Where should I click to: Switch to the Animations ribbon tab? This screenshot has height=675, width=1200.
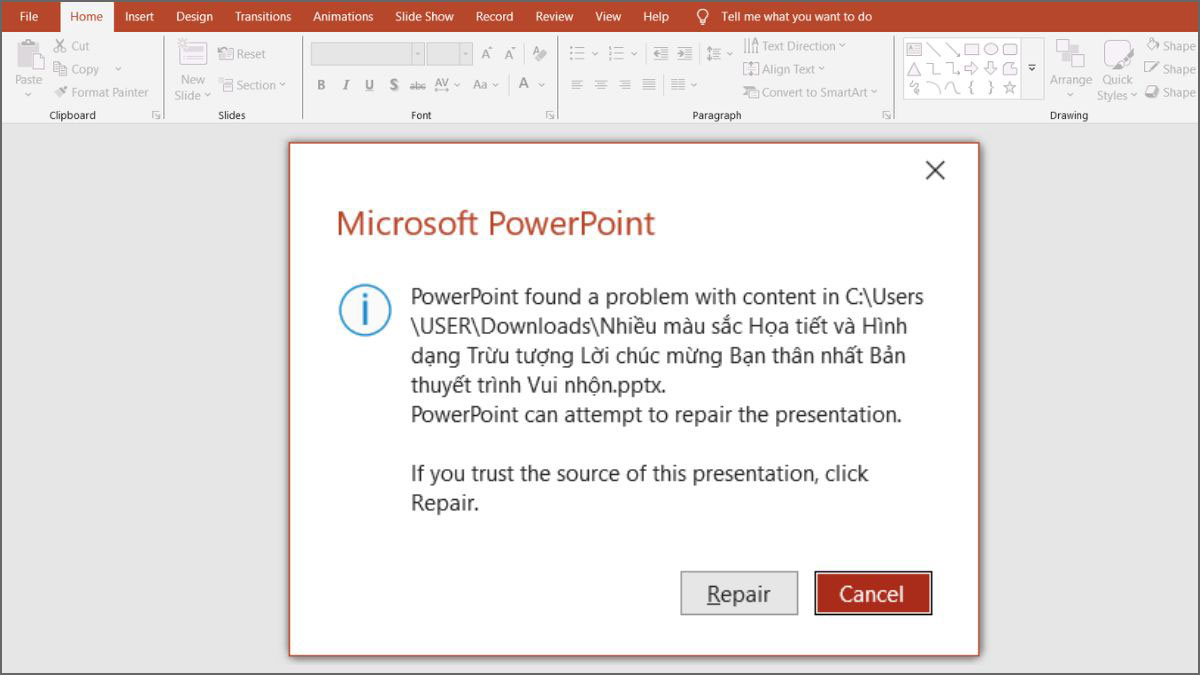tap(343, 16)
